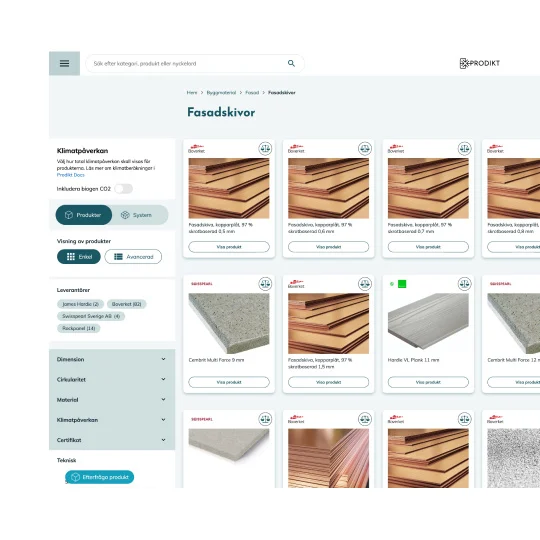Toggle Inkludera biogen CO2 switch

click(x=124, y=189)
